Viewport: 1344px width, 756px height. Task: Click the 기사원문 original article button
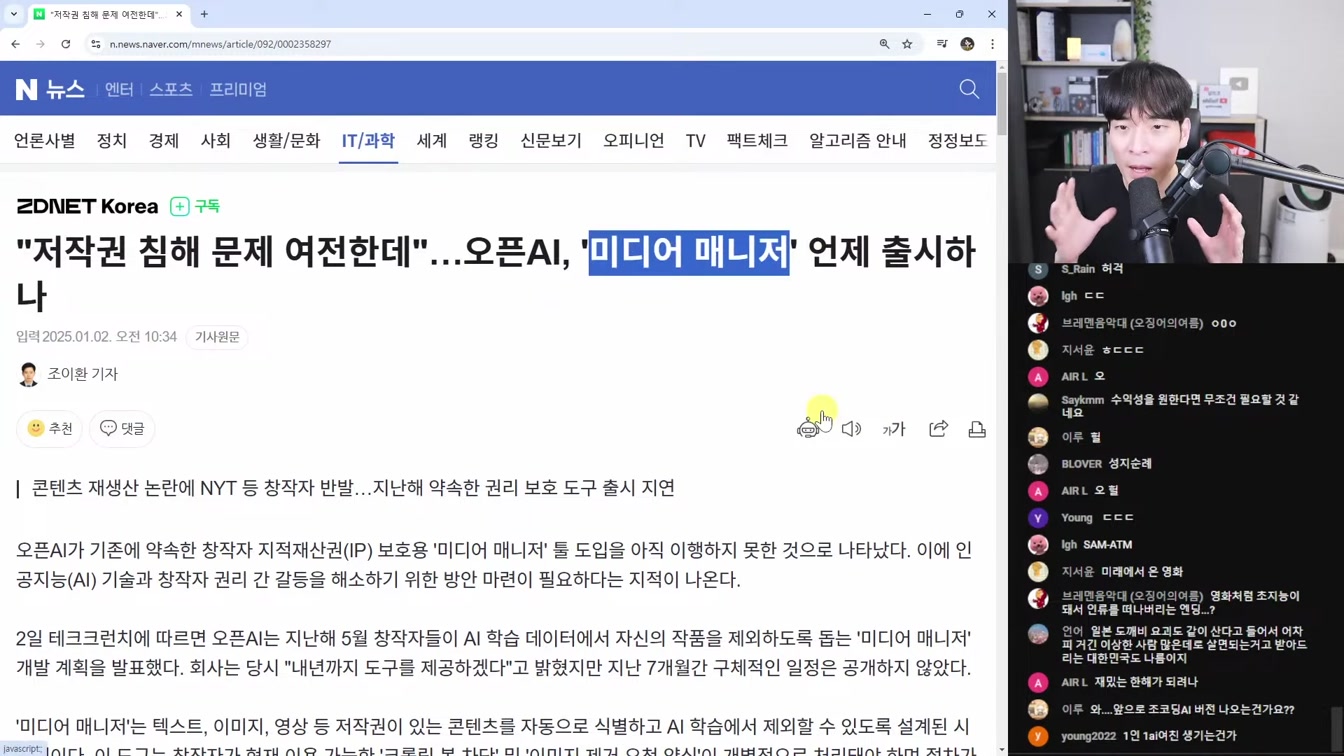coord(217,337)
